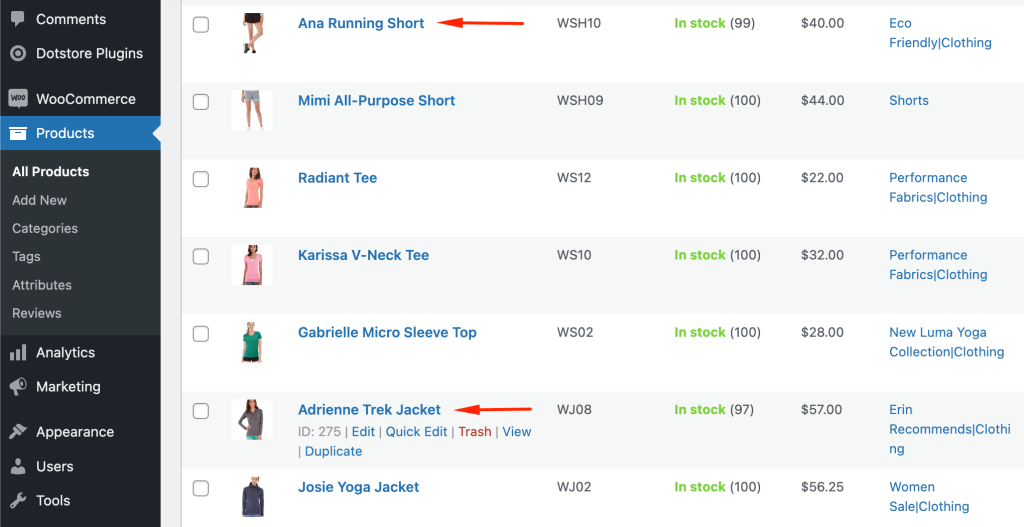
Task: Click the WooCommerce logo icon
Action: (18, 99)
